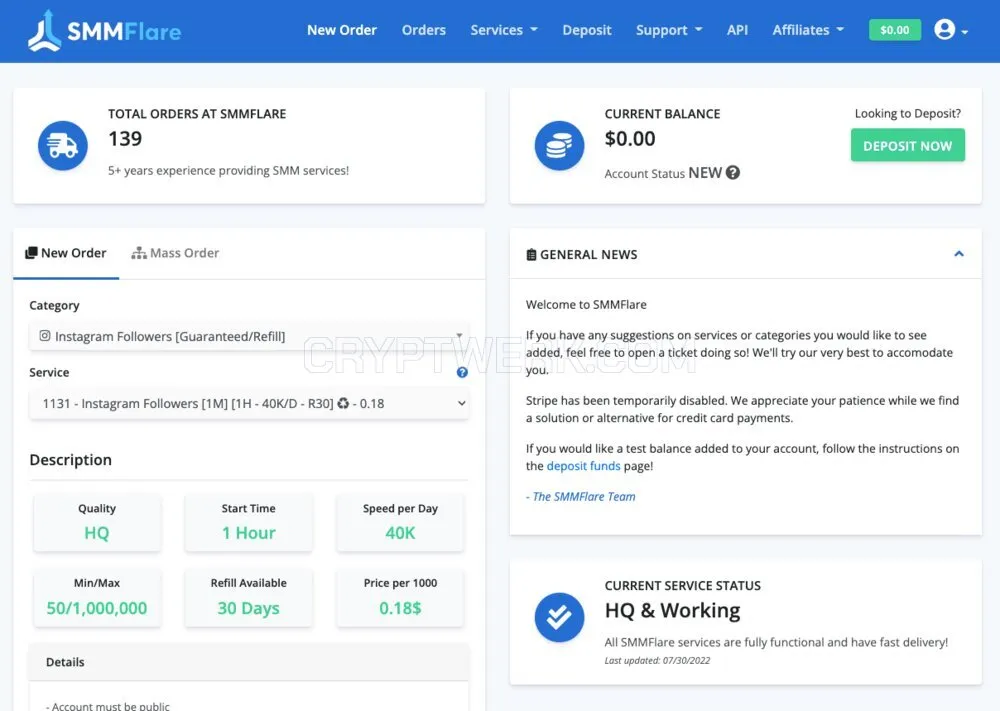Click the Price per 1000 0.18$ value
This screenshot has width=1000, height=711.
401,608
